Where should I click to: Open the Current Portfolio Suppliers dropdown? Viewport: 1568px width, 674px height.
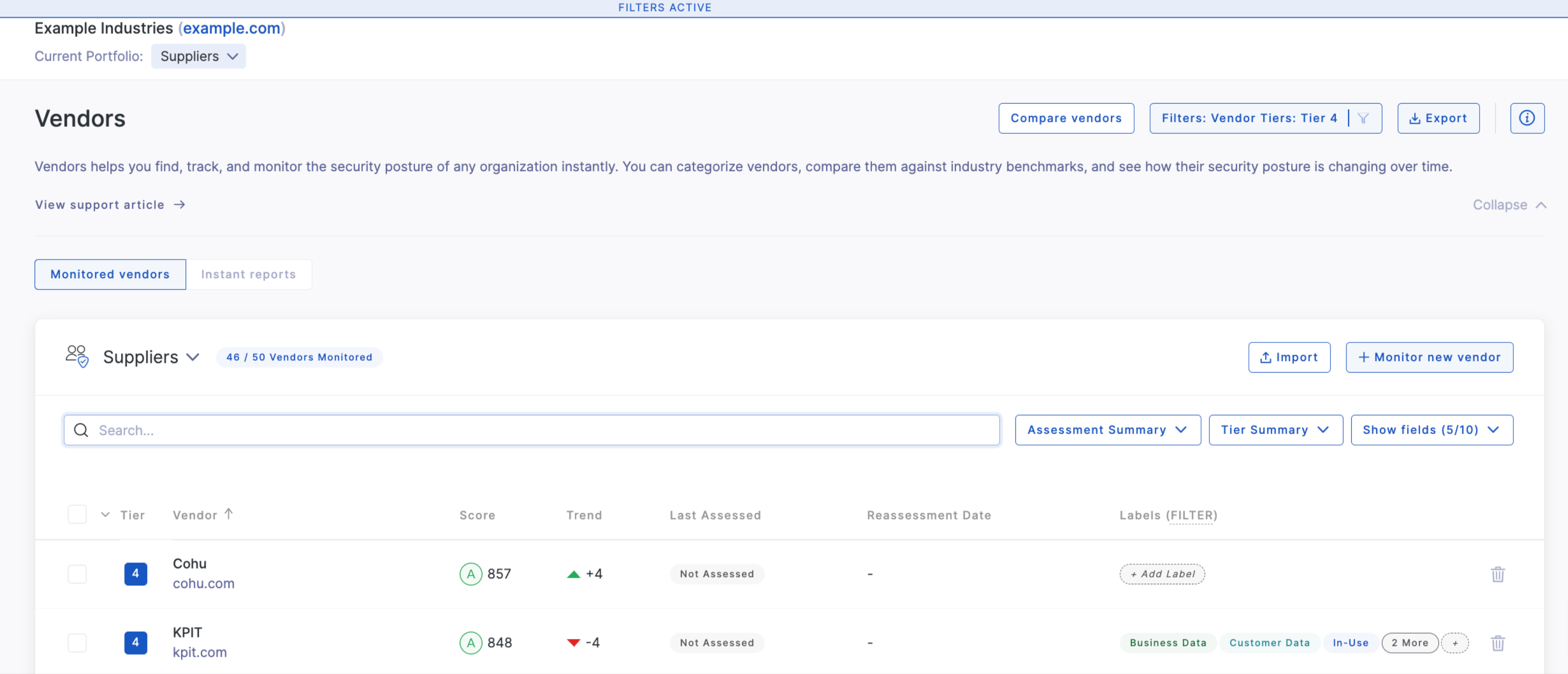pos(198,56)
